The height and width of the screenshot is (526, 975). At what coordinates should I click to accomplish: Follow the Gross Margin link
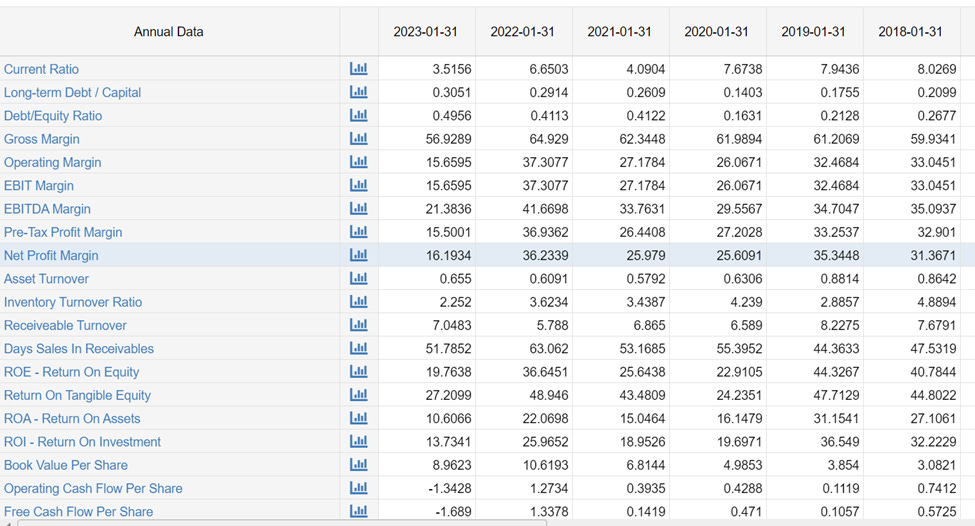[x=42, y=139]
